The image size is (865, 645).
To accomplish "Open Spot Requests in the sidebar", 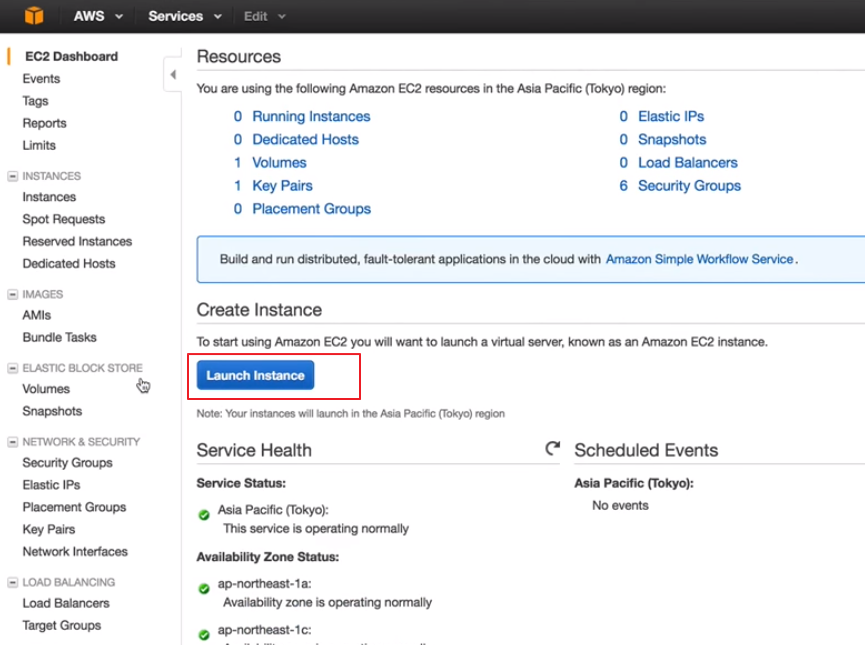I will point(64,219).
